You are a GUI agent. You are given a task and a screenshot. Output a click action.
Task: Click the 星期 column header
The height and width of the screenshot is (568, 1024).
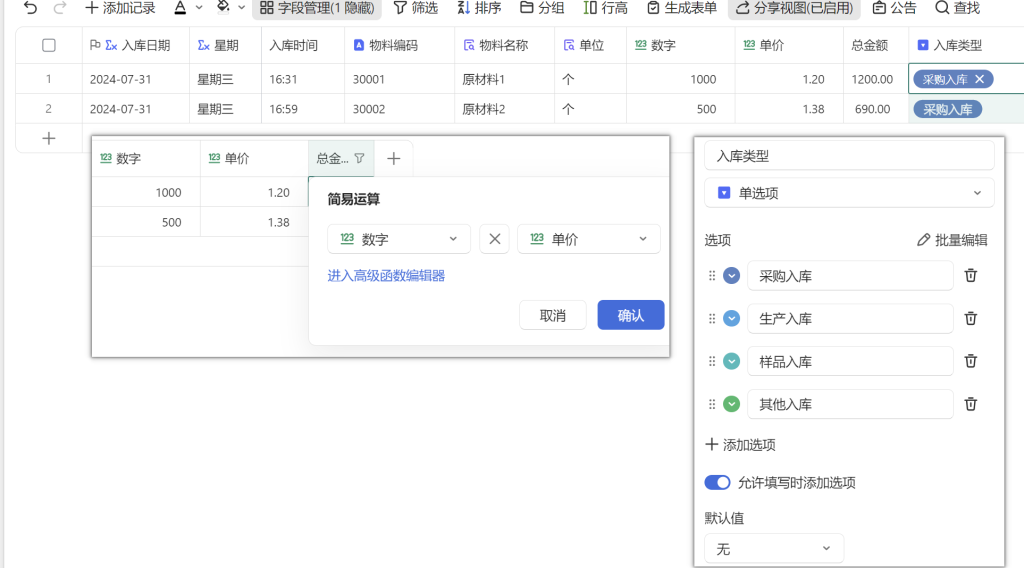(x=225, y=46)
